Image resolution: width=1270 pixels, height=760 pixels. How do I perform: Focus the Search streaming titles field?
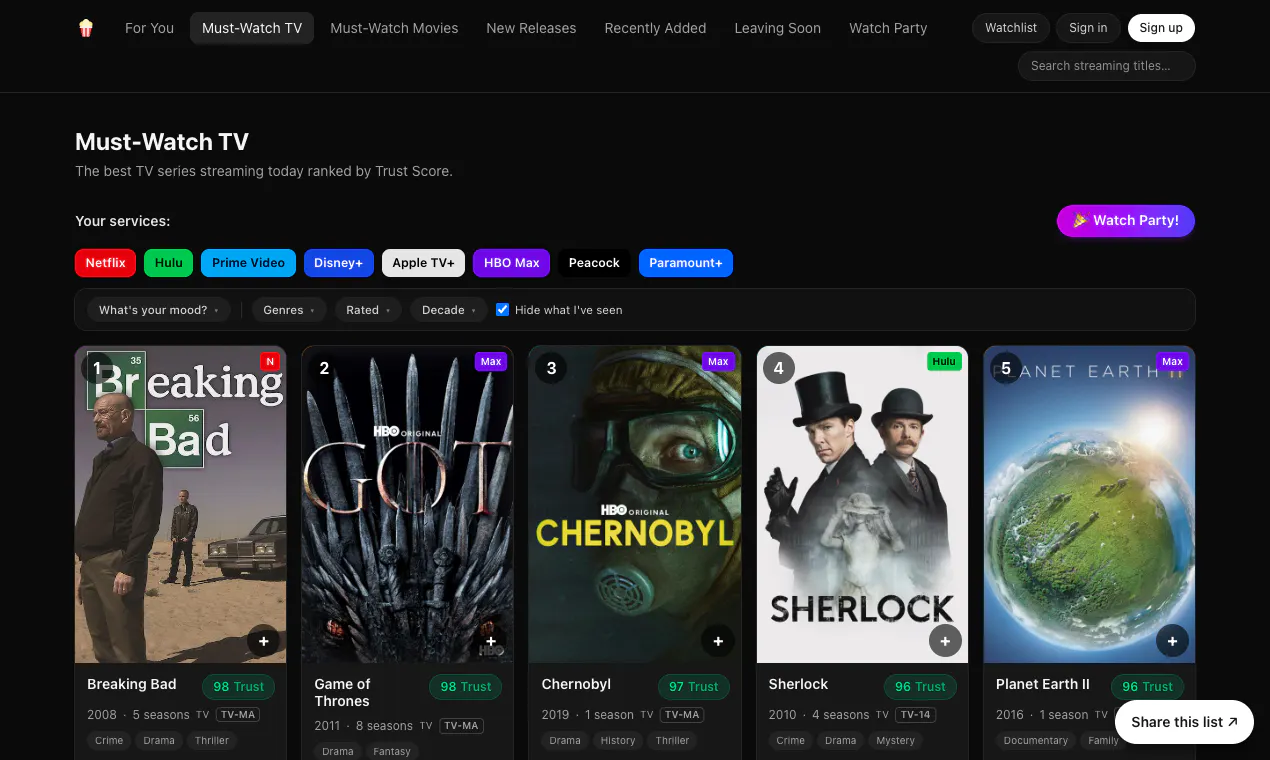1107,66
